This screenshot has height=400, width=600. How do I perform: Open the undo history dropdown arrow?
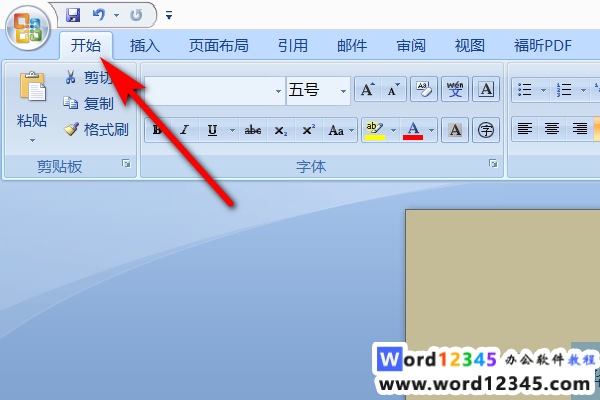point(116,16)
